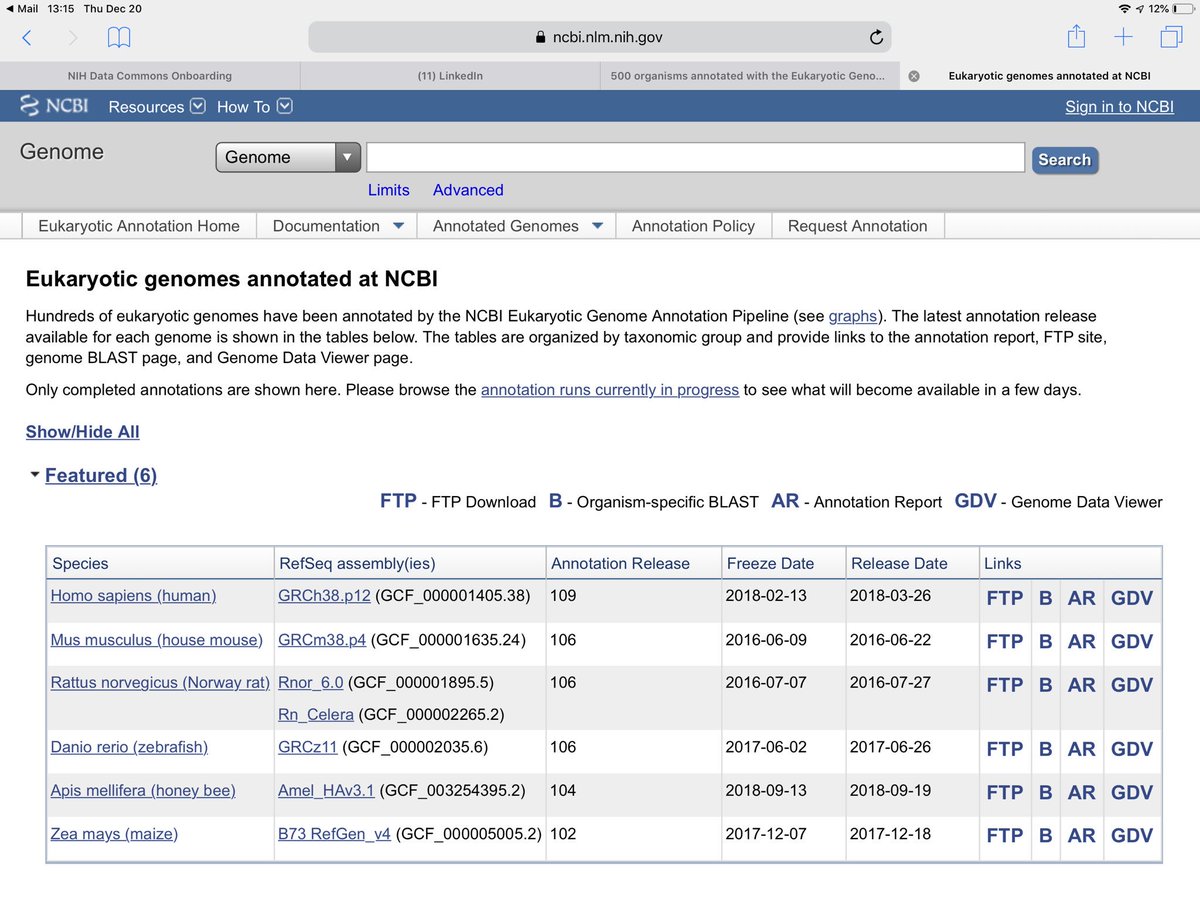Open the Genome database selector dropdown
Screen dimensions: 1200x899
(288, 157)
